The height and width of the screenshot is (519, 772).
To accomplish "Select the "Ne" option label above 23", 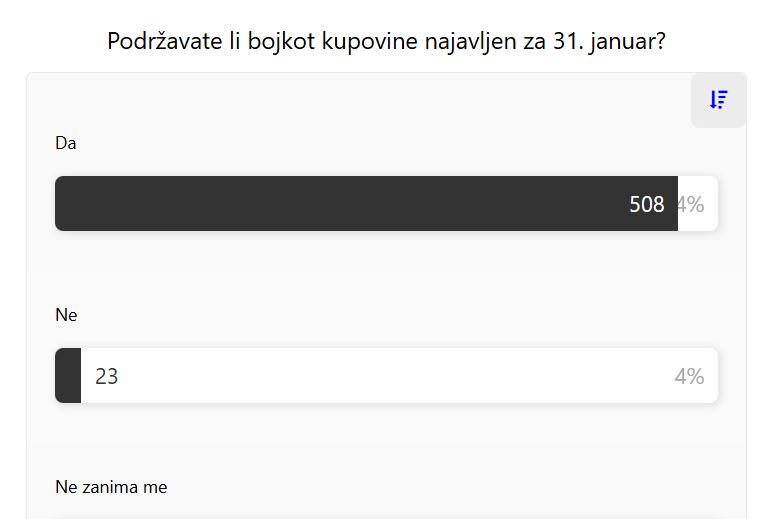I will (x=66, y=315).
